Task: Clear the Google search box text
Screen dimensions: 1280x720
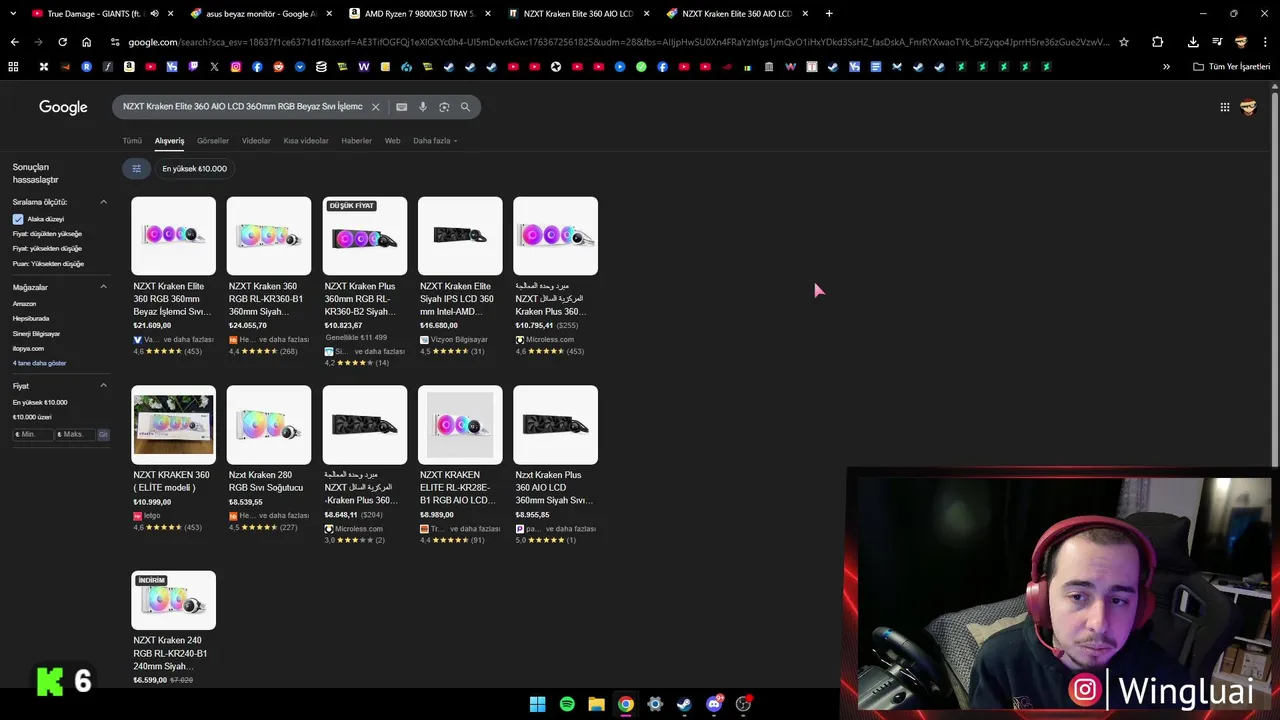Action: (376, 107)
